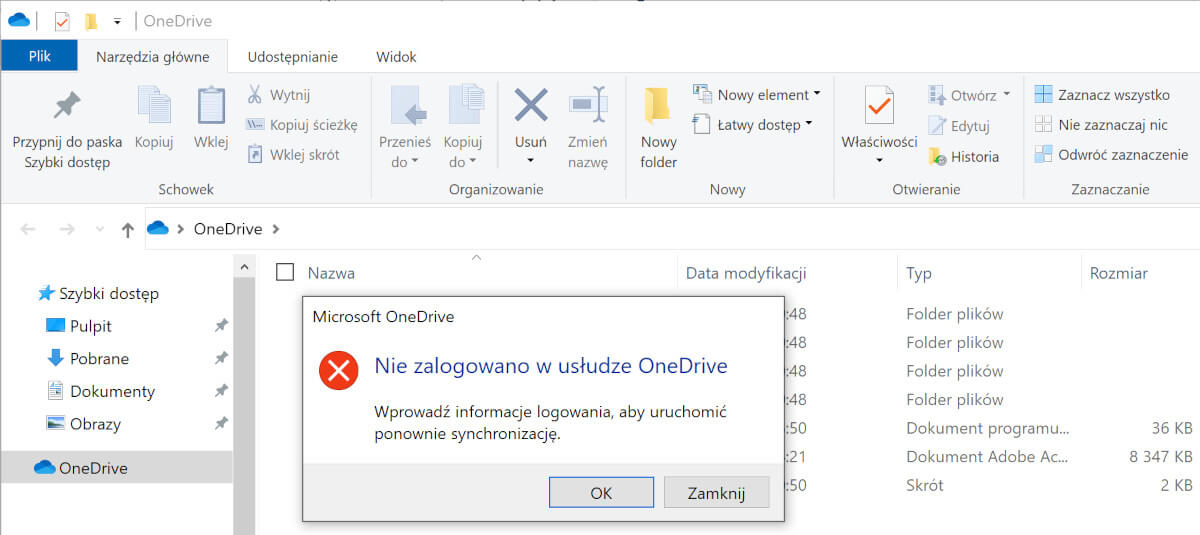Click the Dokument Adobe Ac... type cell
1200x535 pixels.
tap(987, 456)
